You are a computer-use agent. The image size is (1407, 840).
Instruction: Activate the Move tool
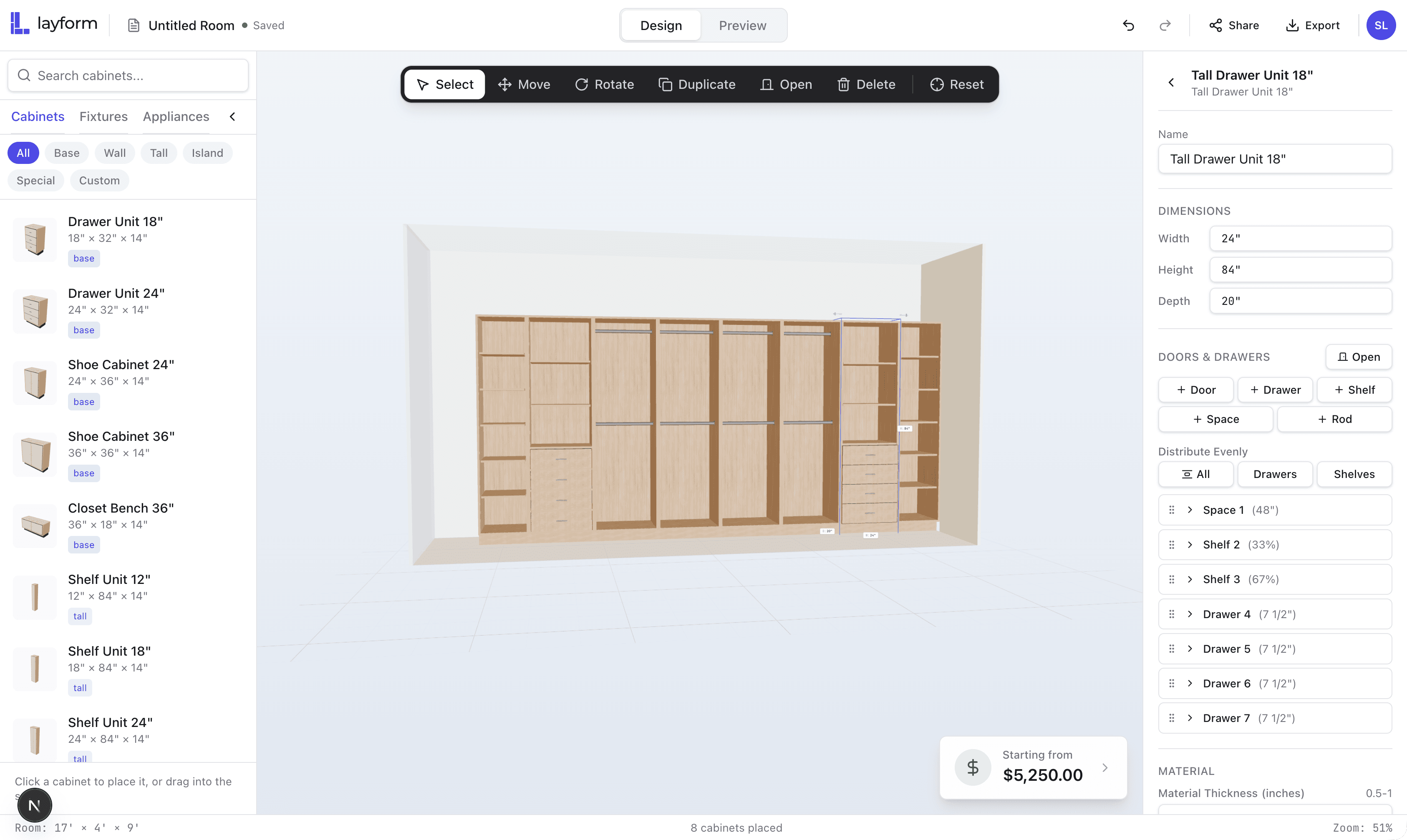pyautogui.click(x=524, y=84)
